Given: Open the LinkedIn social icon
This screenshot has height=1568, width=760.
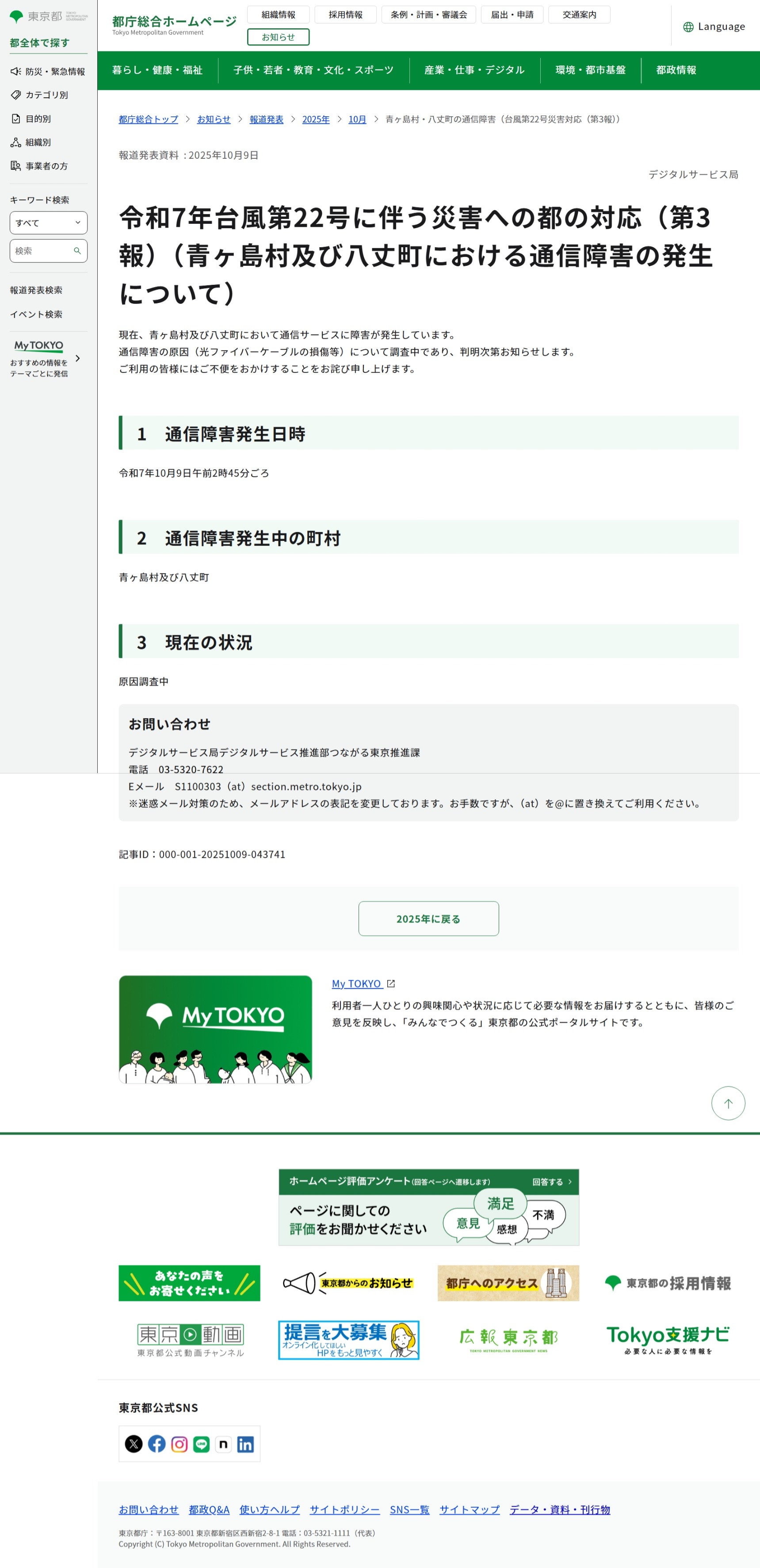Looking at the screenshot, I should point(245,1444).
